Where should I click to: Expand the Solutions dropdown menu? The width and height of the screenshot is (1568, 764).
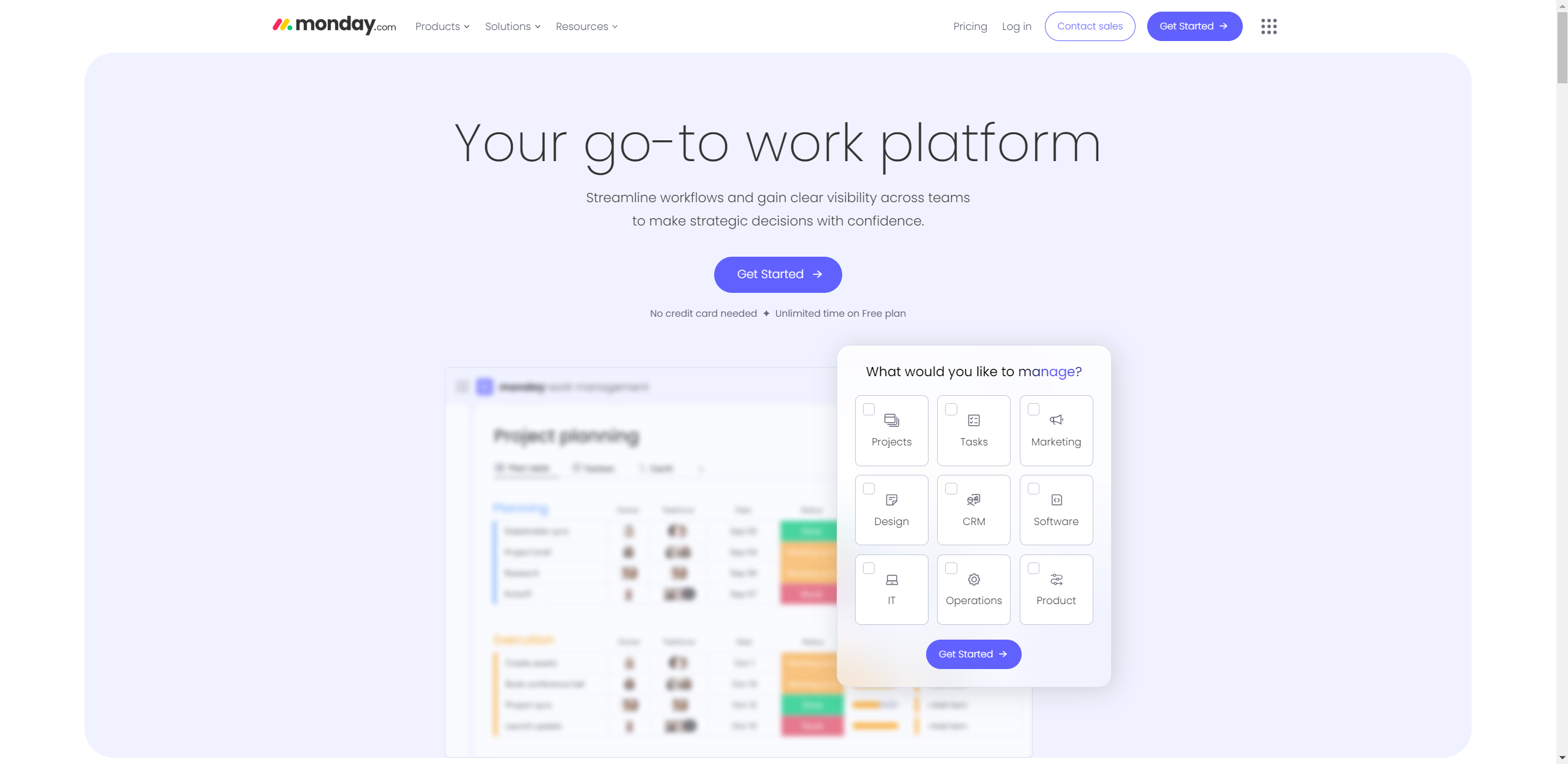512,26
